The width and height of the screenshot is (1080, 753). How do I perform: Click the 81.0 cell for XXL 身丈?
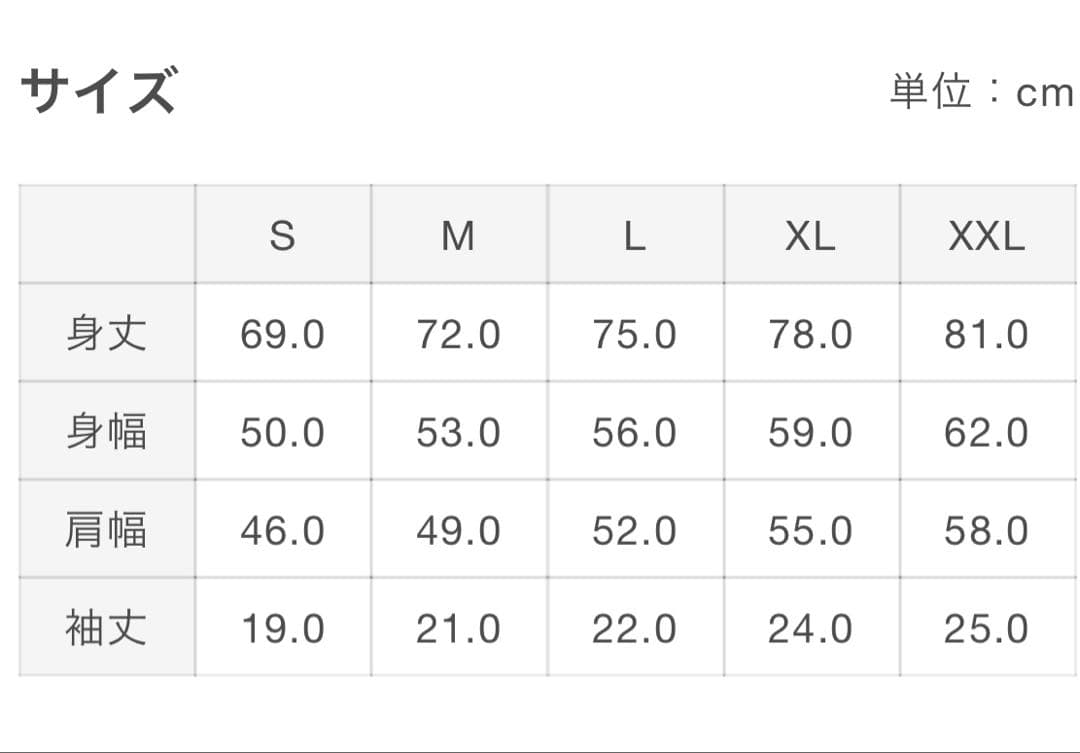pos(986,334)
